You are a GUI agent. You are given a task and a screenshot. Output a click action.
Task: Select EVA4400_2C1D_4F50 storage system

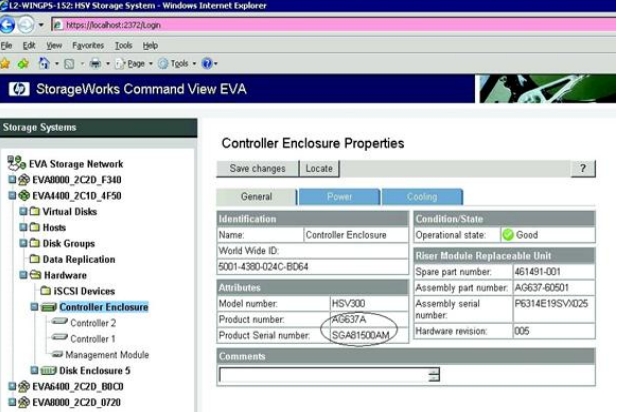coord(77,196)
